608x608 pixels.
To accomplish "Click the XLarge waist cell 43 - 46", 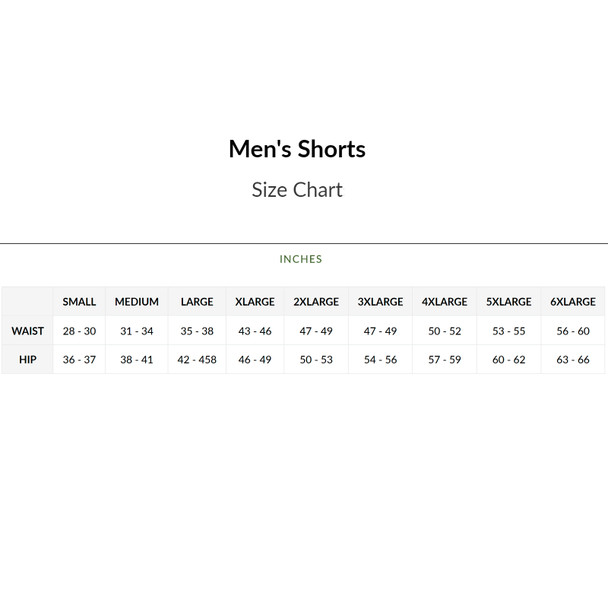I will pos(255,331).
